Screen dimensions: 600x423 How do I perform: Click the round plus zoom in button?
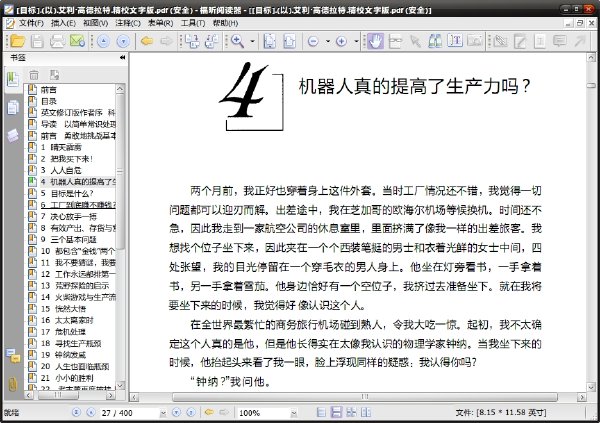tap(341, 41)
